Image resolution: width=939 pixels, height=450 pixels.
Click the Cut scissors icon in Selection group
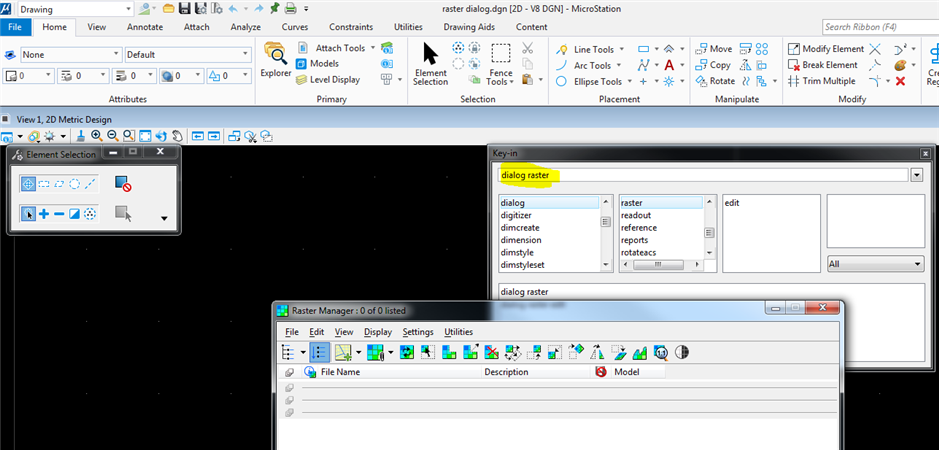tap(528, 48)
